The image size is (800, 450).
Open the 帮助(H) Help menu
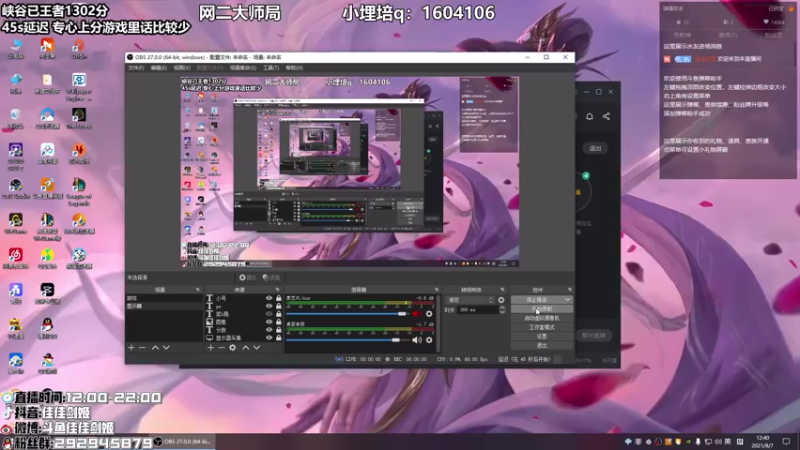(x=294, y=68)
